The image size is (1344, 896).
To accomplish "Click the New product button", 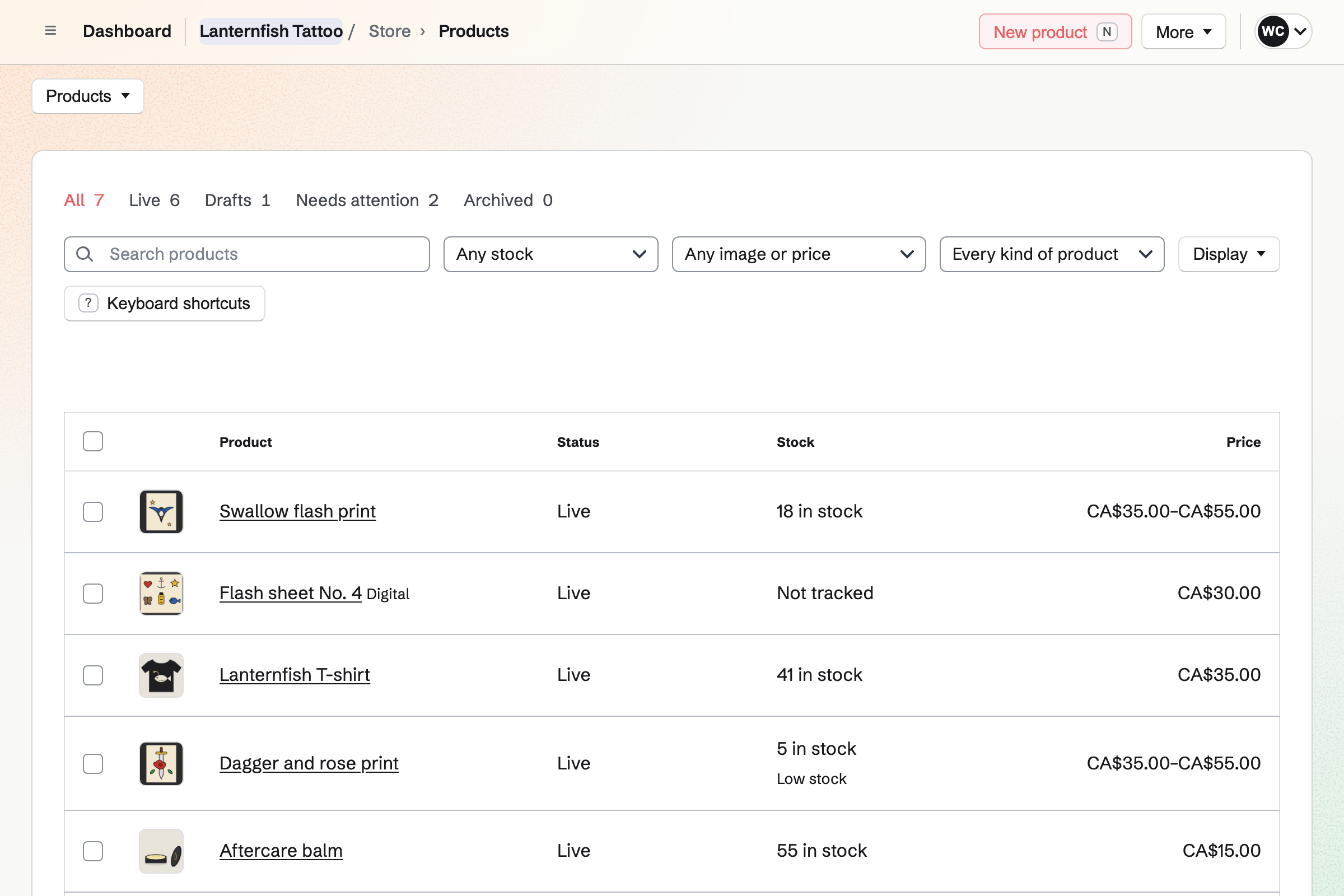I will click(1056, 32).
